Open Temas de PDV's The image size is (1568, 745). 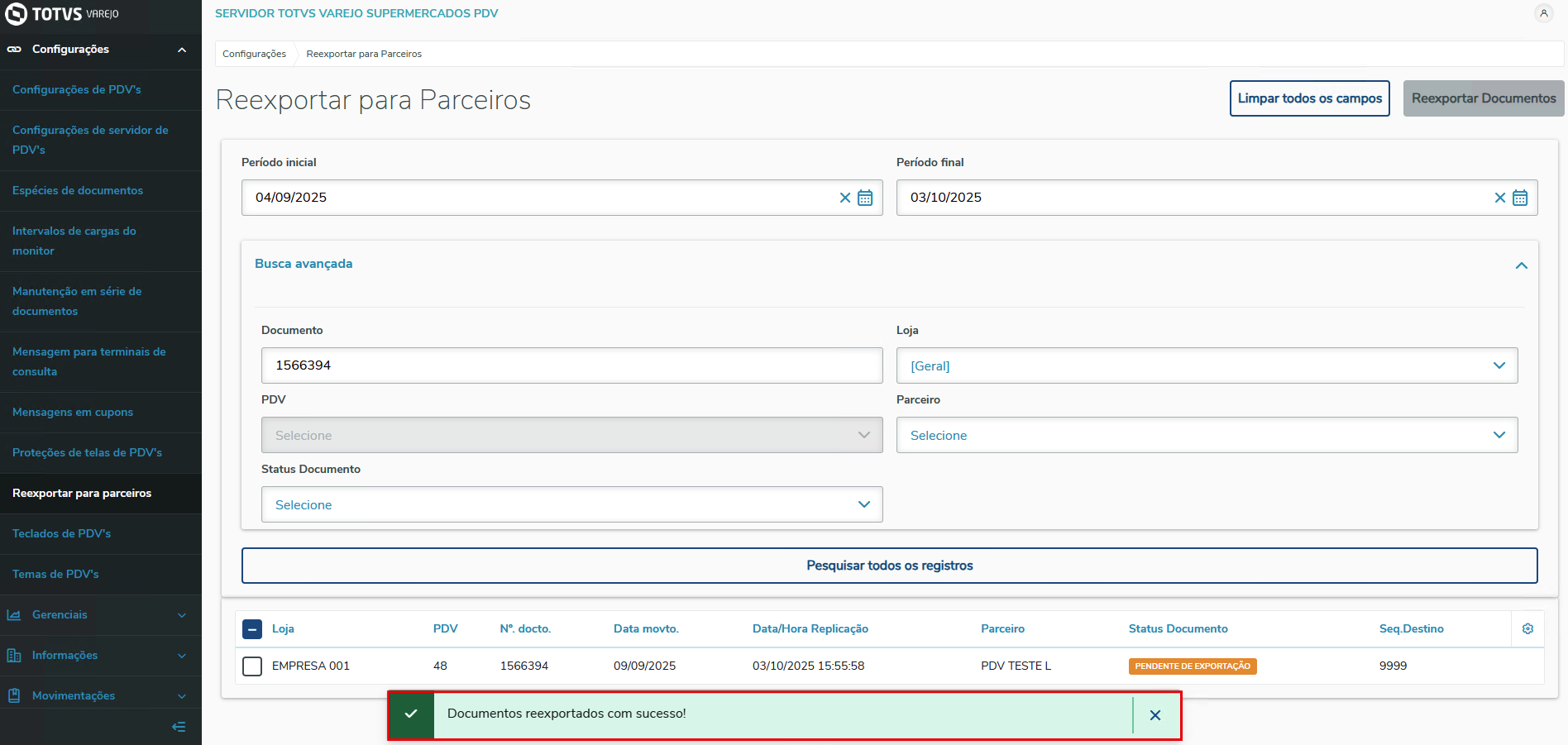tap(100, 575)
